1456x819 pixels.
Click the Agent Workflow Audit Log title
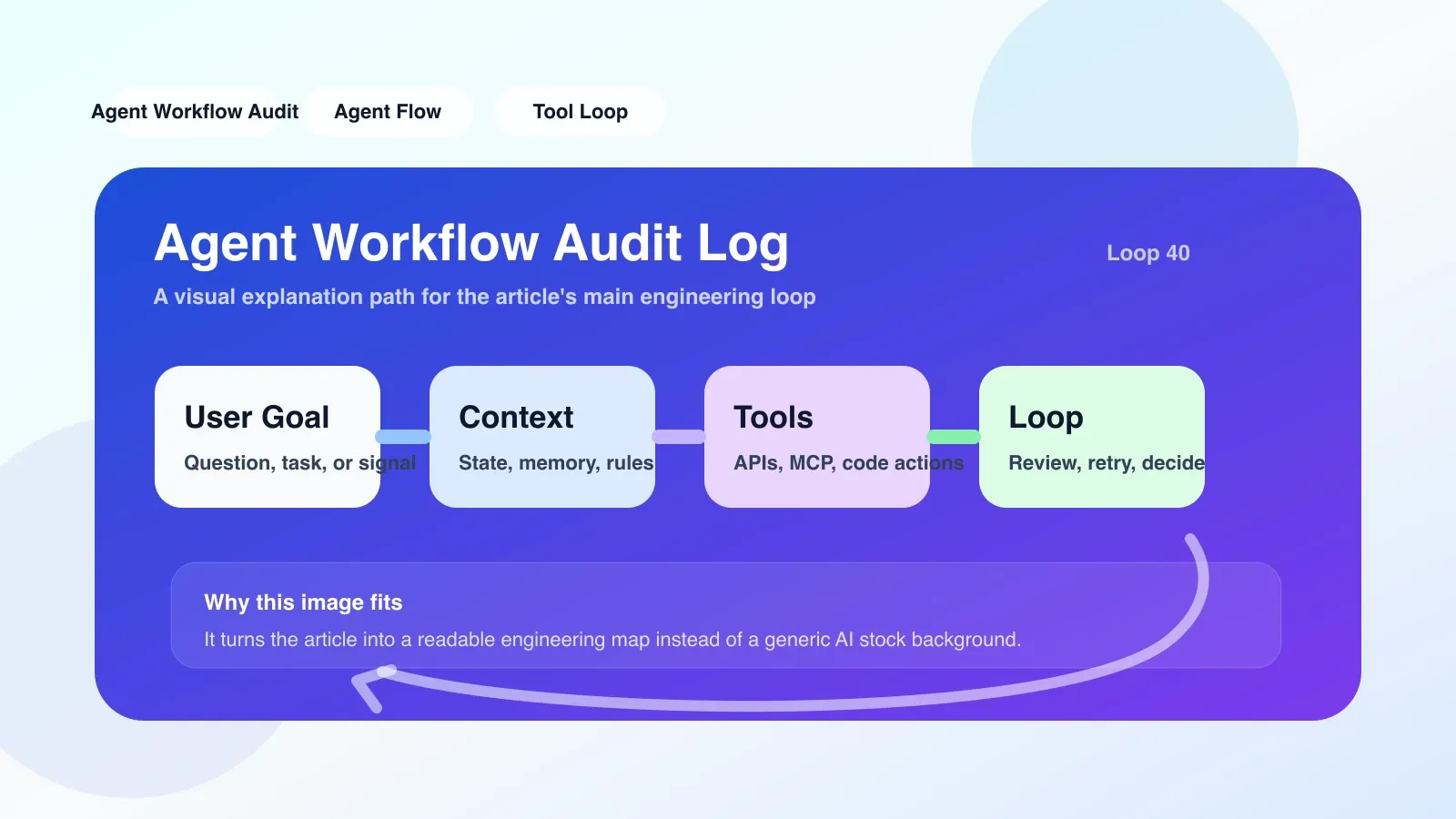(471, 243)
